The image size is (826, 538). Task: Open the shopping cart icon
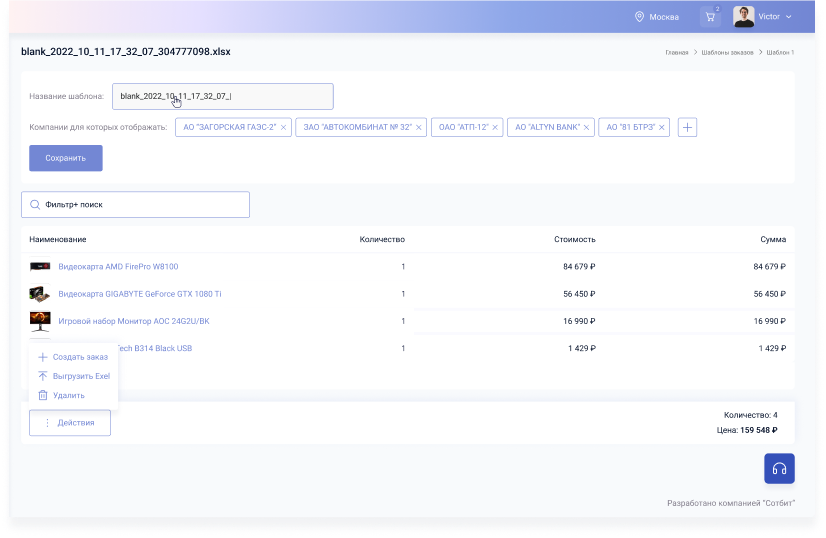710,17
